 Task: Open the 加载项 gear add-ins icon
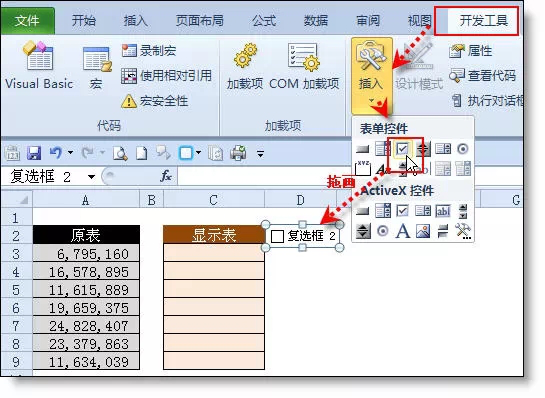(245, 56)
